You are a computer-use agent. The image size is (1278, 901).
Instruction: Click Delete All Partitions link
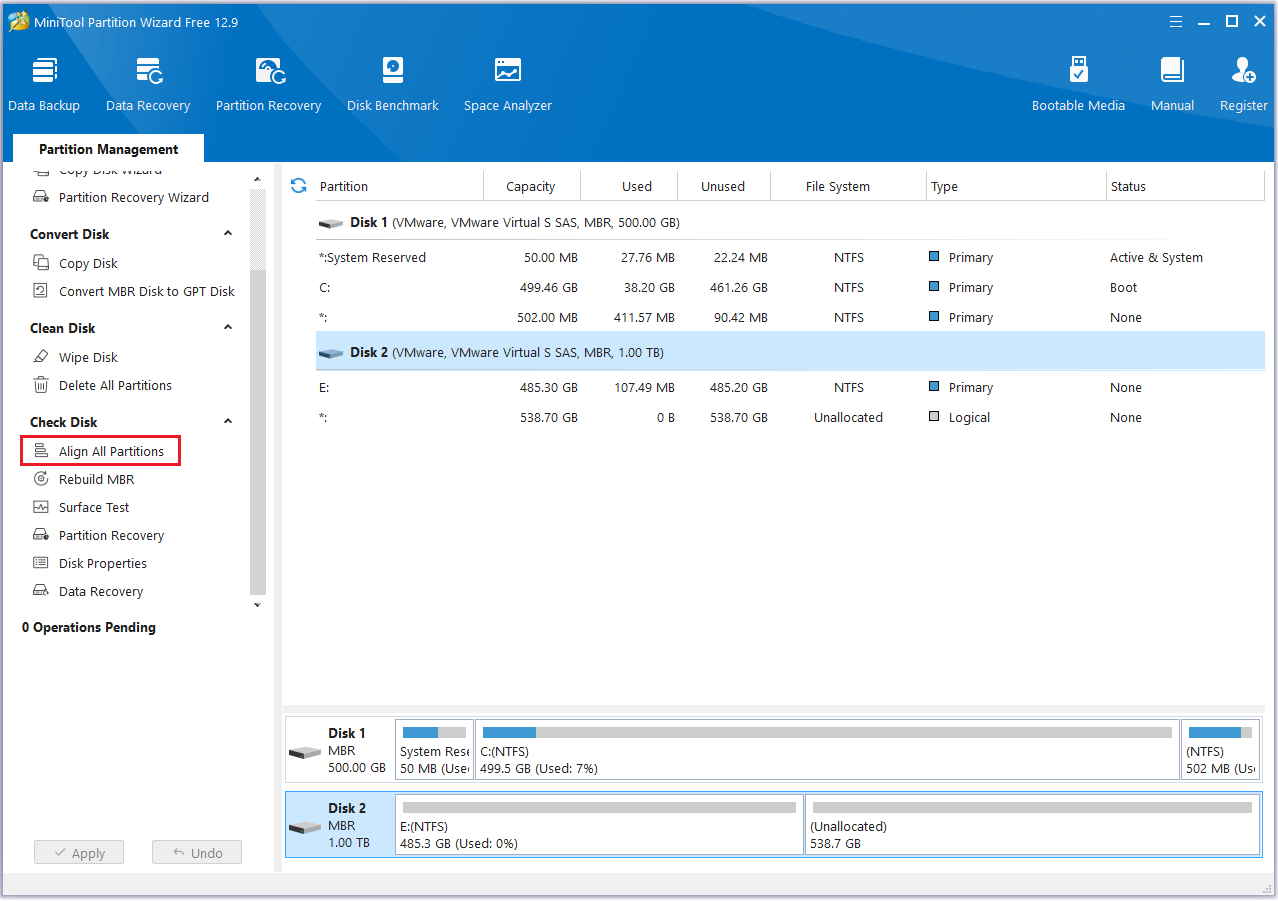click(x=115, y=385)
